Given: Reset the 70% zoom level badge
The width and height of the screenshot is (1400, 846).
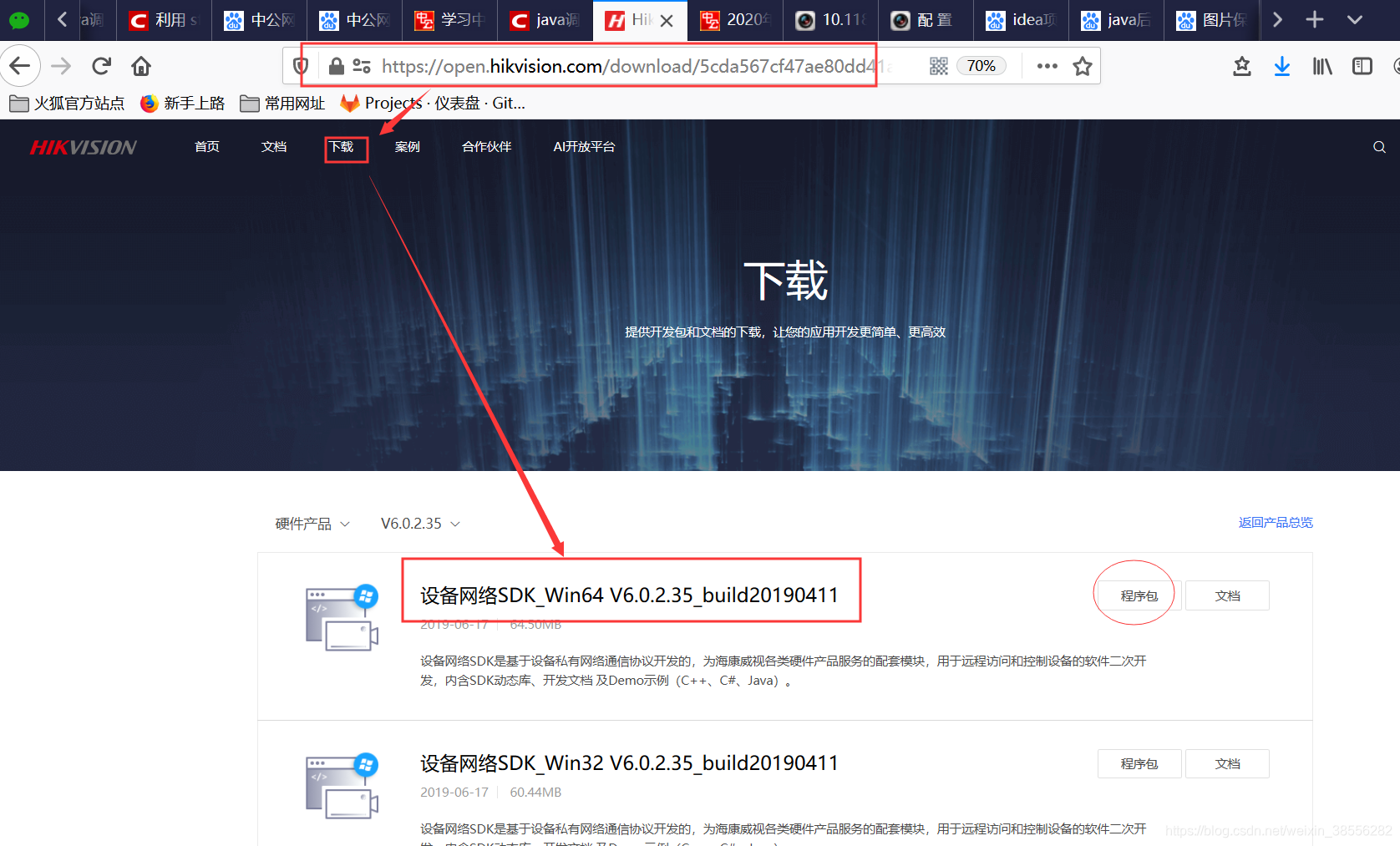Looking at the screenshot, I should [x=981, y=66].
